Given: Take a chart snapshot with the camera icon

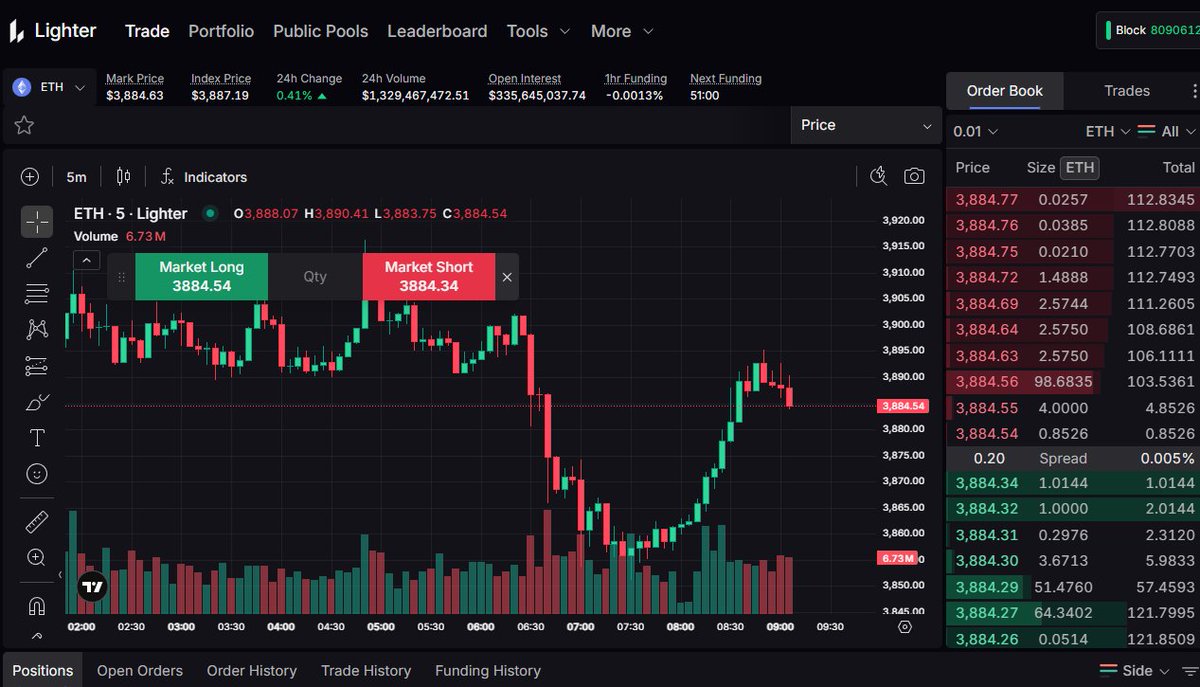Looking at the screenshot, I should [914, 175].
